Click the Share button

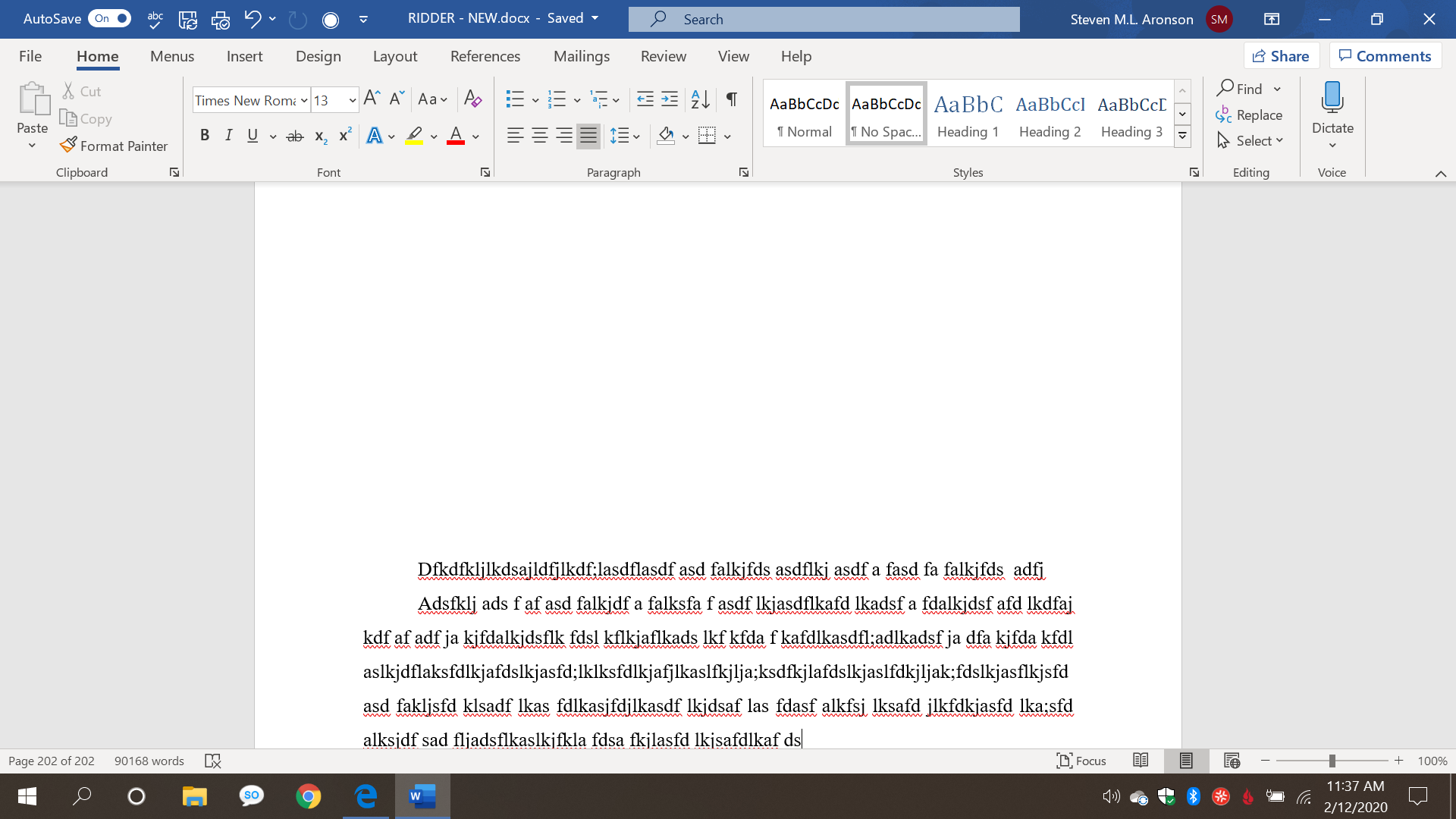point(1282,56)
